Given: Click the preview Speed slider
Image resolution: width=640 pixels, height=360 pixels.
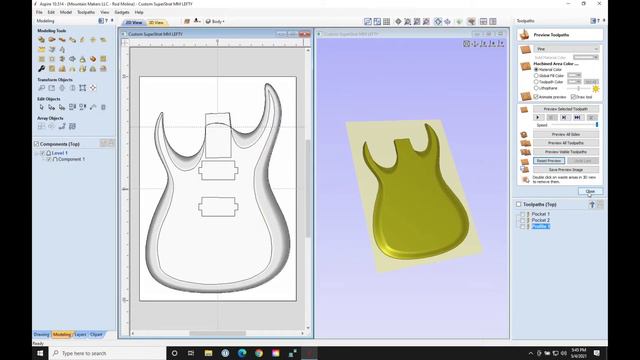Looking at the screenshot, I should tap(575, 125).
